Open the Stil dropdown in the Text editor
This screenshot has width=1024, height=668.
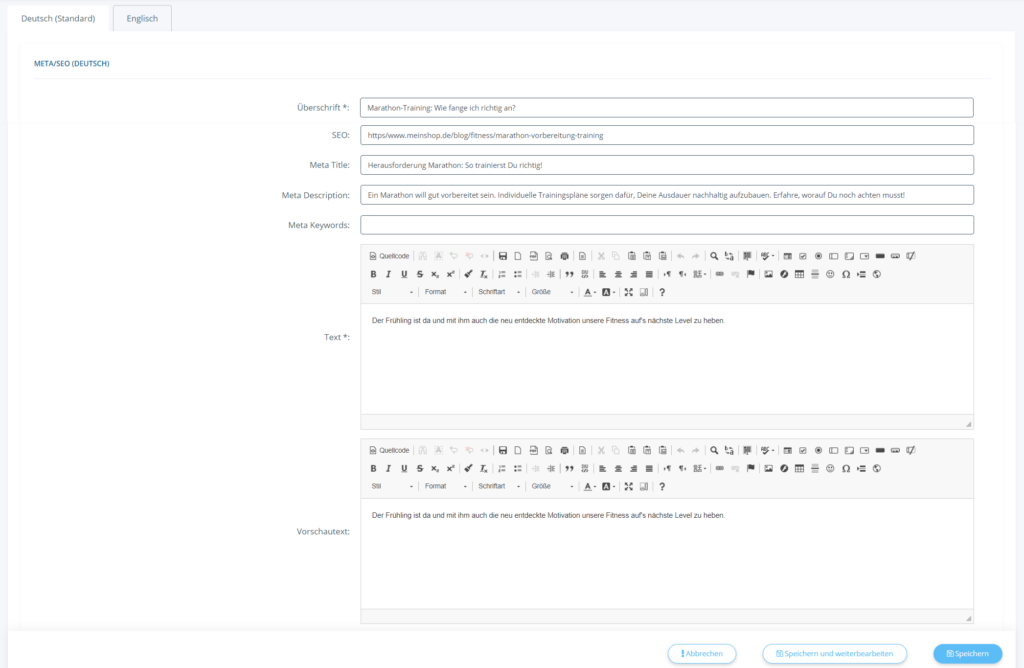click(392, 292)
